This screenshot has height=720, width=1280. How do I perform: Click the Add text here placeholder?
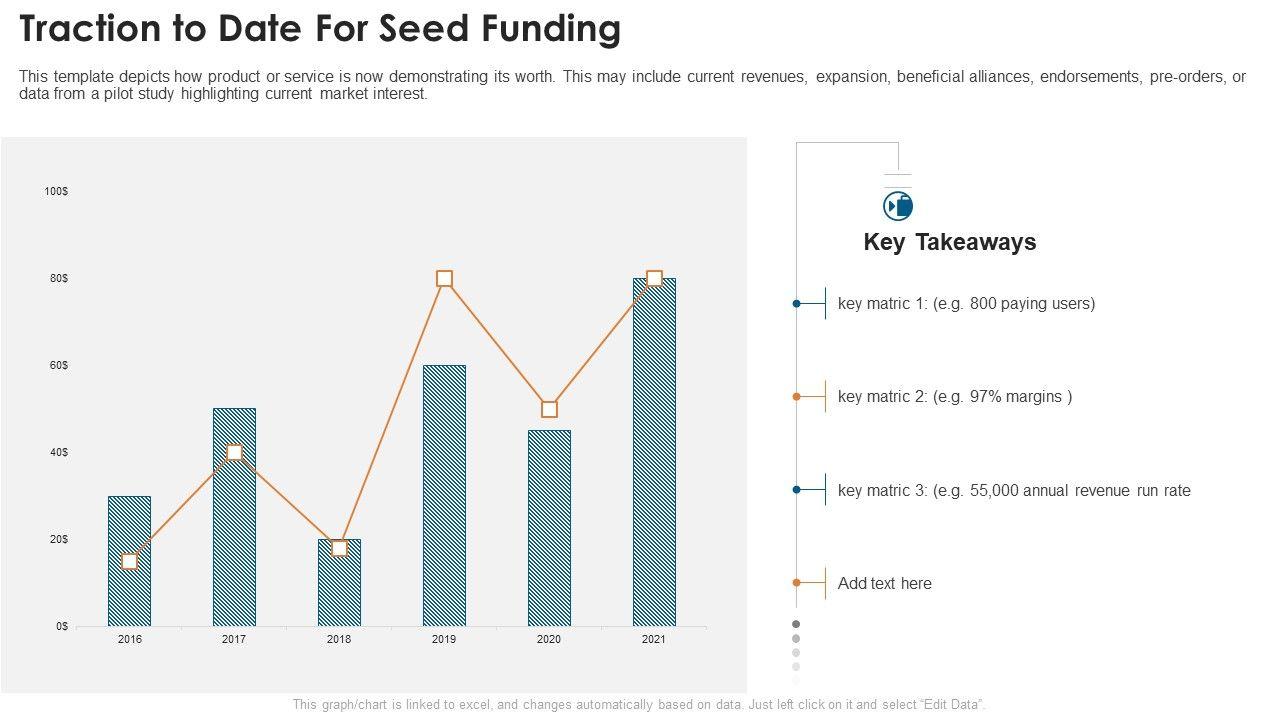point(884,583)
